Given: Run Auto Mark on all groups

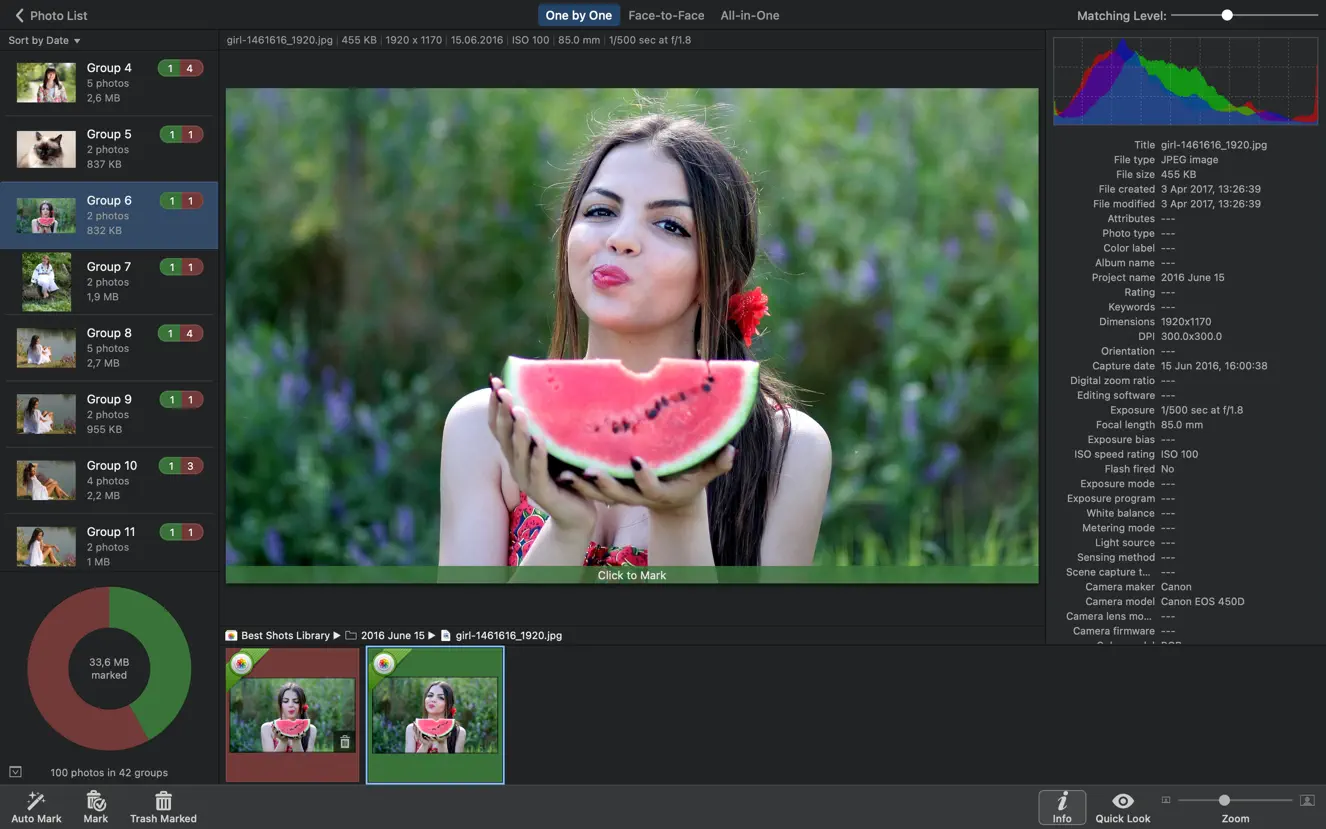Looking at the screenshot, I should [36, 805].
